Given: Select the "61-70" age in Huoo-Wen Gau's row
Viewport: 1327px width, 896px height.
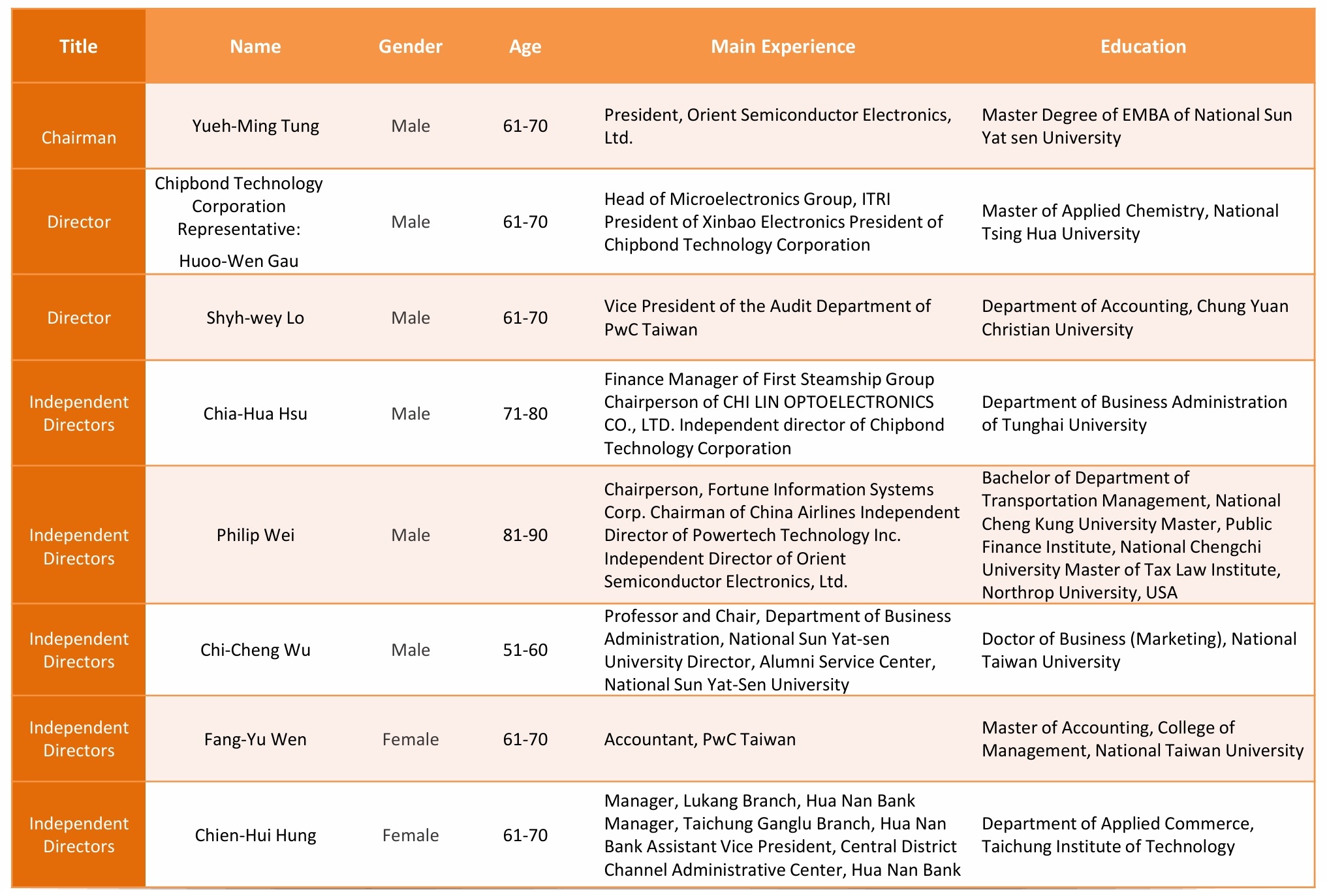Looking at the screenshot, I should tap(525, 222).
